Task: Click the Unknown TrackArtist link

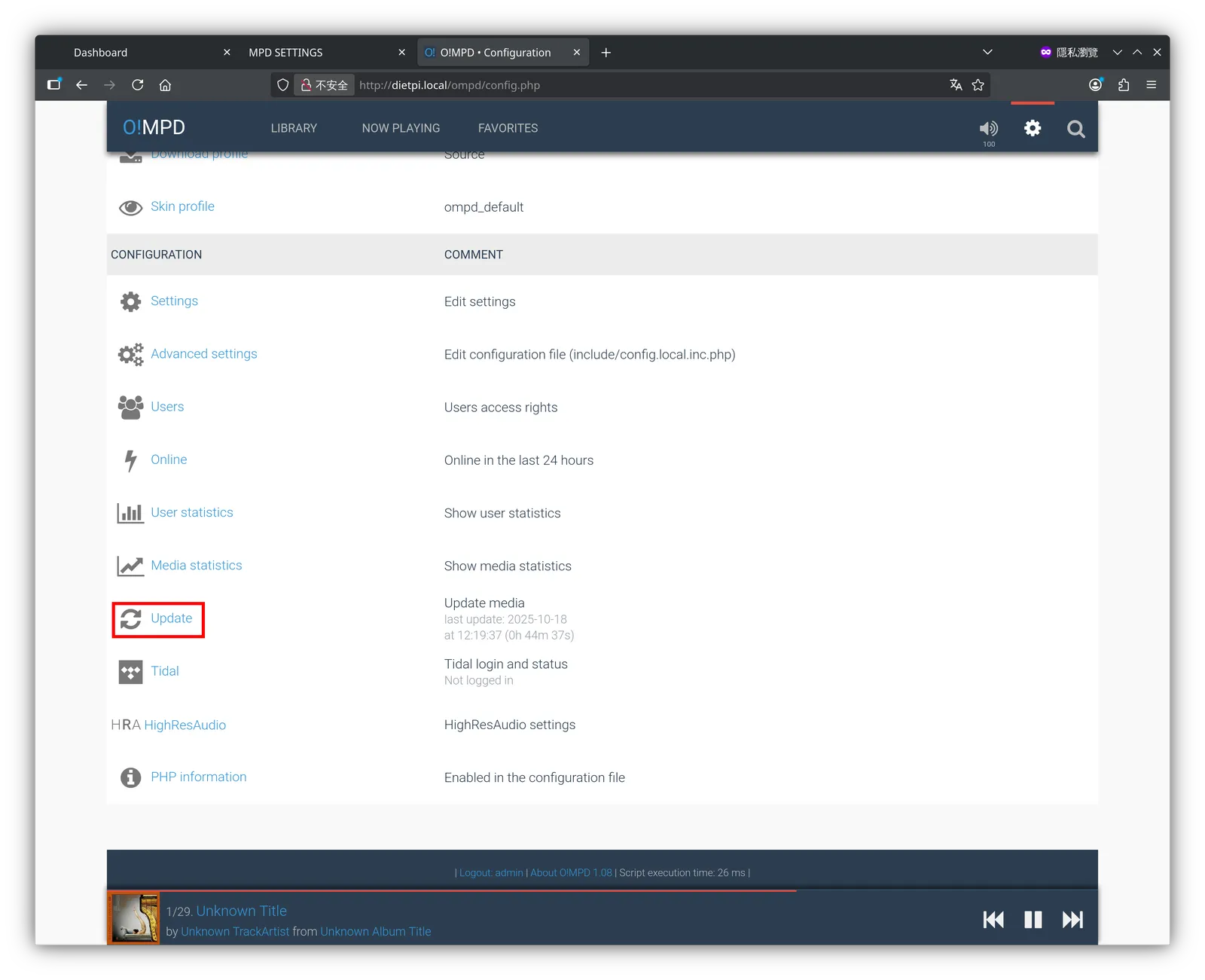Action: click(x=235, y=932)
